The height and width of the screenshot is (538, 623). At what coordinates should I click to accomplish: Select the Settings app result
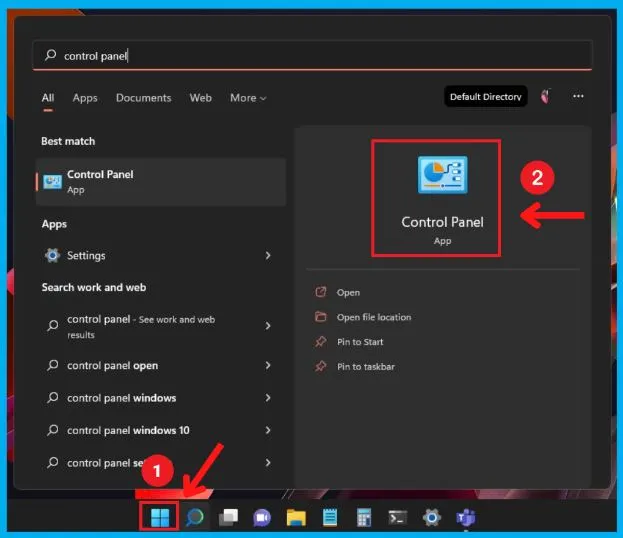(x=159, y=255)
